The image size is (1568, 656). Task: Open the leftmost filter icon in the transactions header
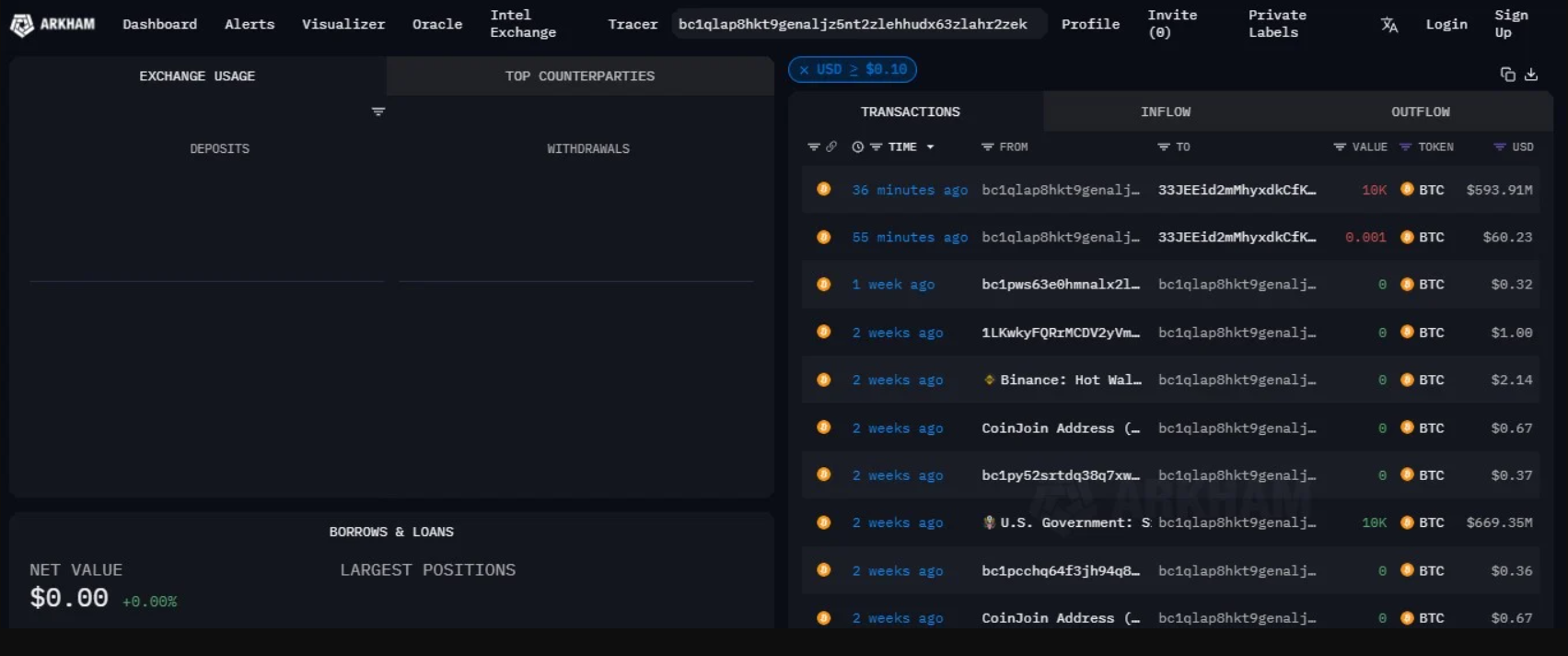pos(813,146)
